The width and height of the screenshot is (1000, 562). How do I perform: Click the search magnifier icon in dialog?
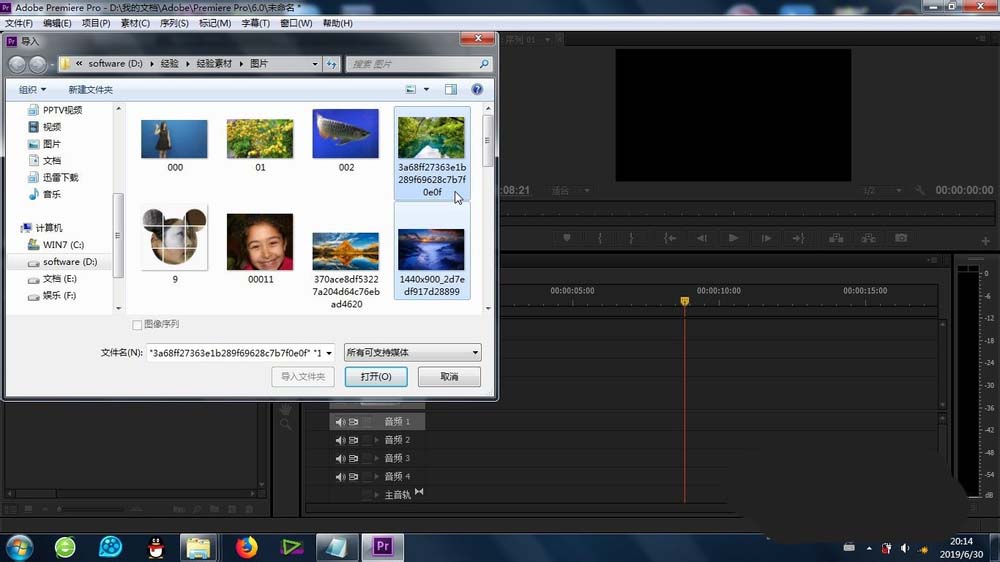(484, 64)
